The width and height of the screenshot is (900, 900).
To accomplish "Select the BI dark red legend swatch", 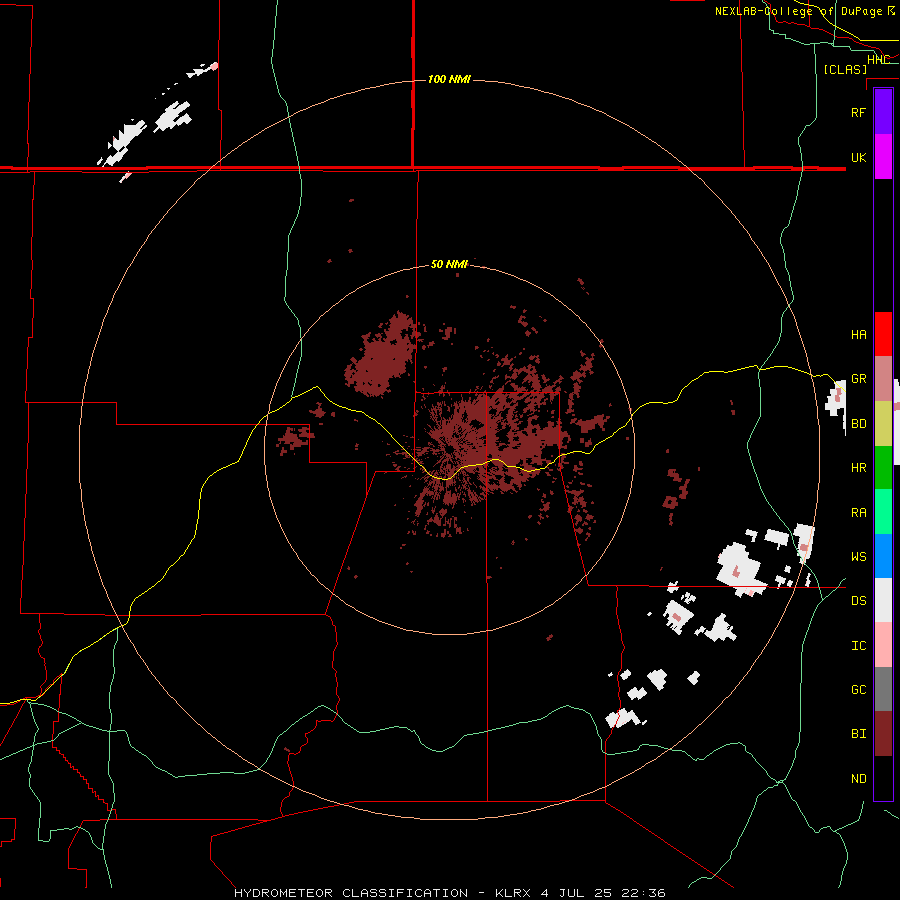I will click(x=883, y=734).
